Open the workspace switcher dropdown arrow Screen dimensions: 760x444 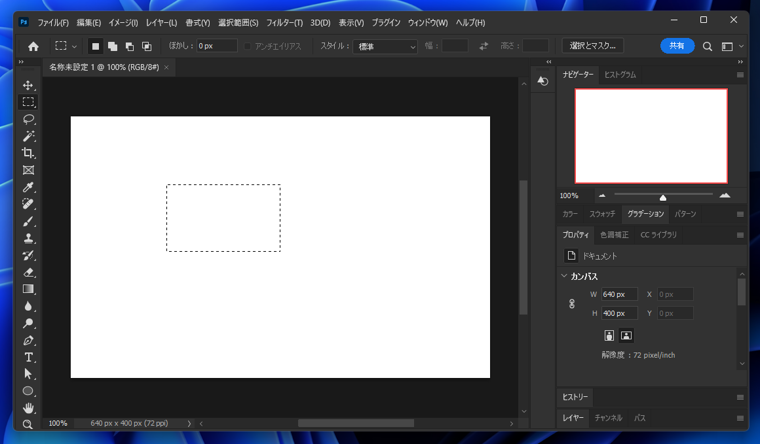[x=740, y=46]
